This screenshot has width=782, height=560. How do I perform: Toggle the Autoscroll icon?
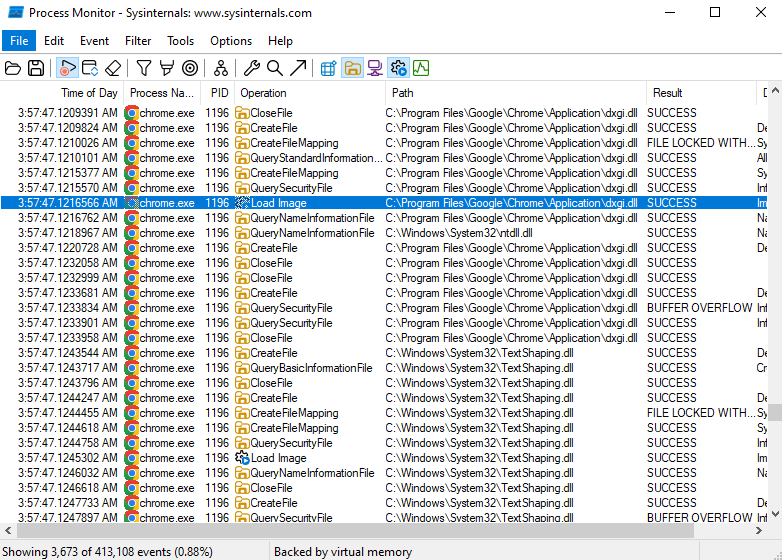(90, 68)
